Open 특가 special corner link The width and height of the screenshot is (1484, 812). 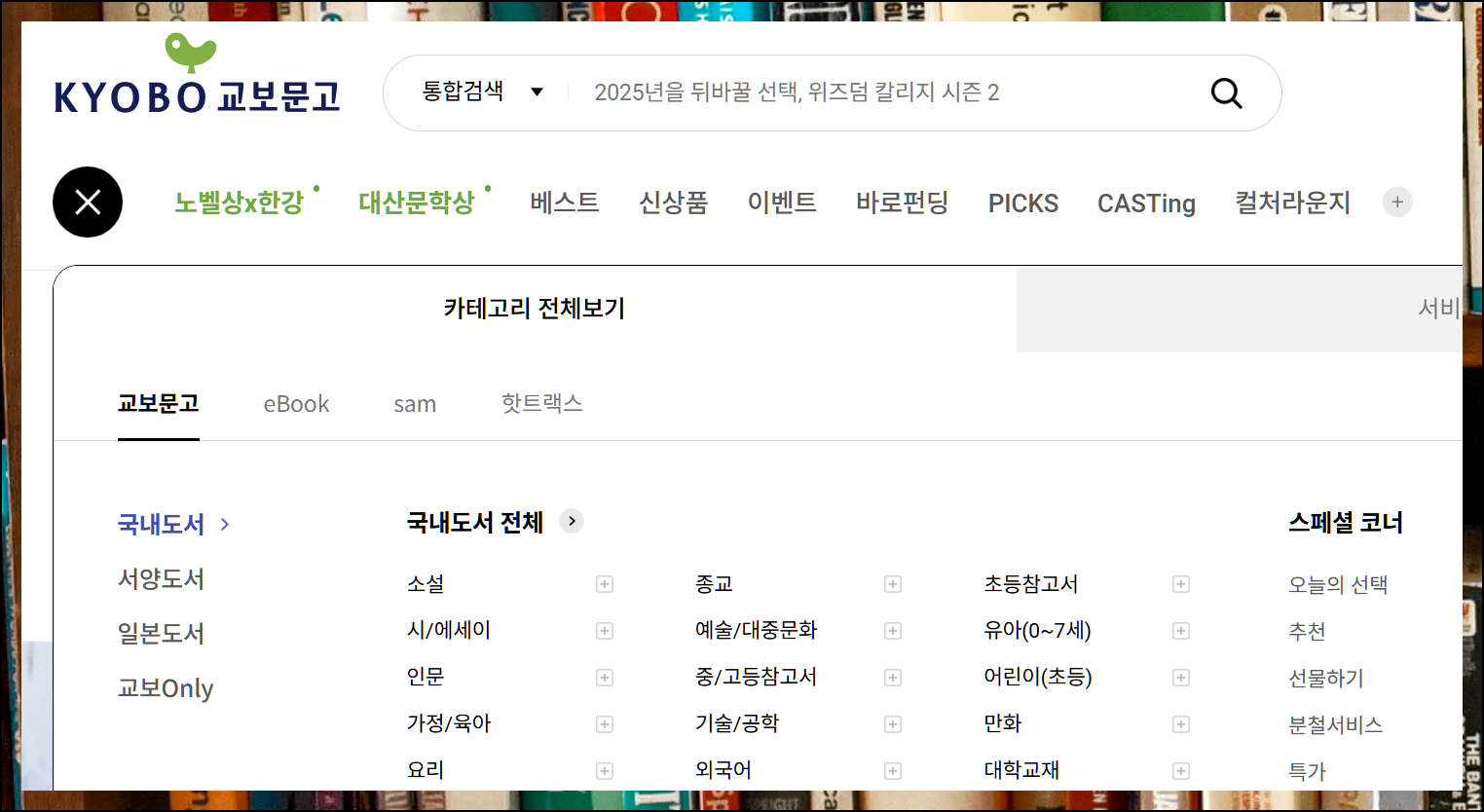1307,771
